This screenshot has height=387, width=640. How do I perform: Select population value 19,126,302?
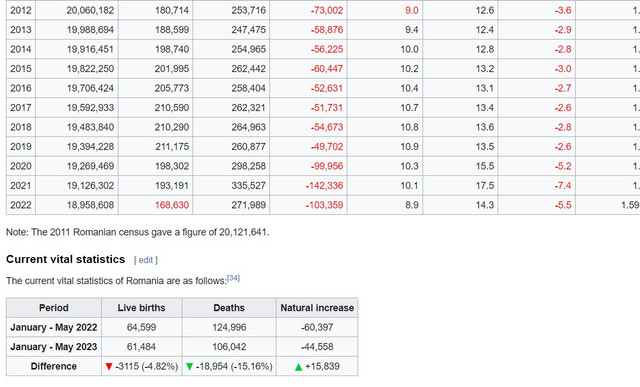(90, 186)
